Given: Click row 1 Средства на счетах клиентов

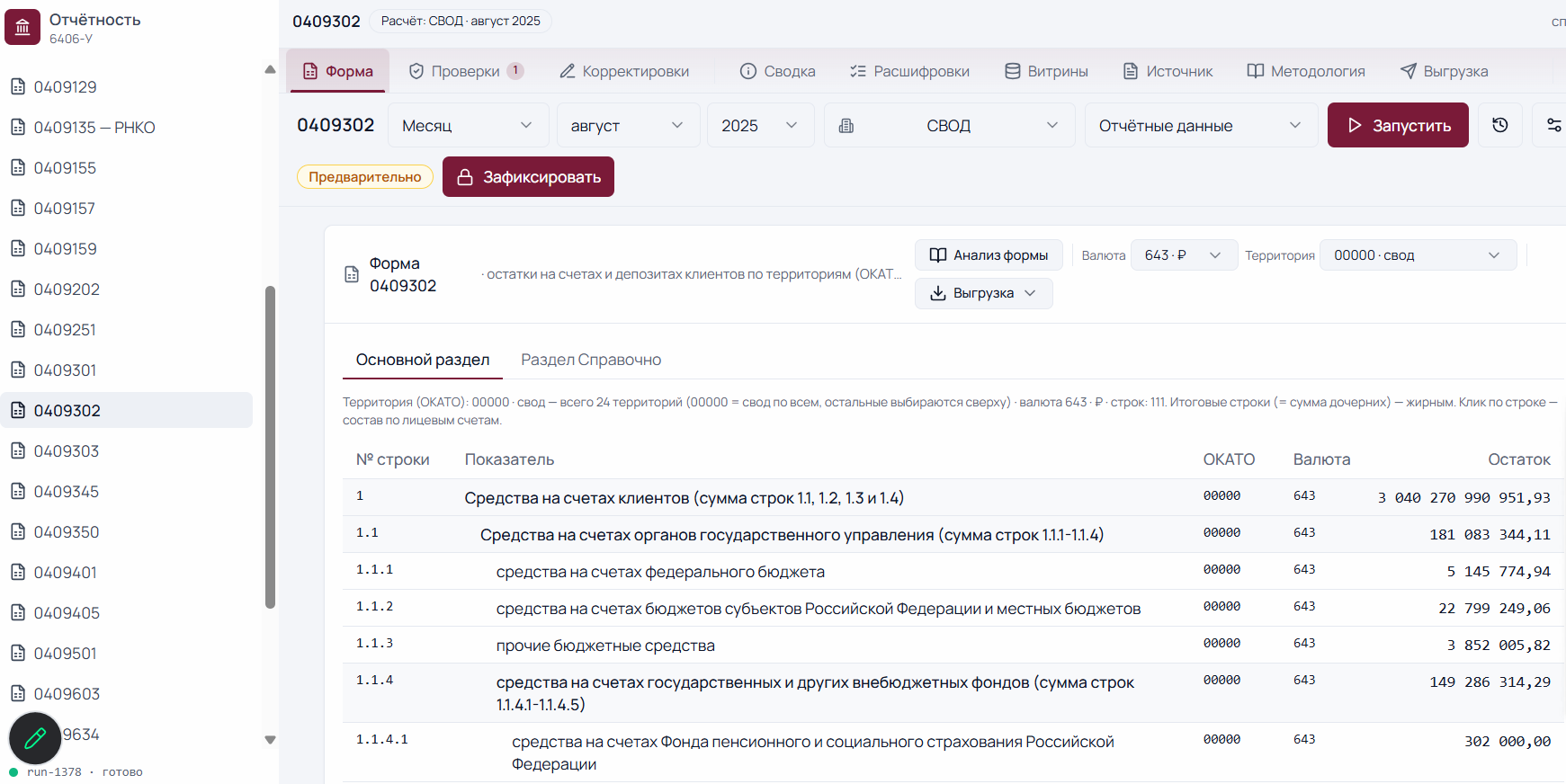Looking at the screenshot, I should pyautogui.click(x=953, y=497).
